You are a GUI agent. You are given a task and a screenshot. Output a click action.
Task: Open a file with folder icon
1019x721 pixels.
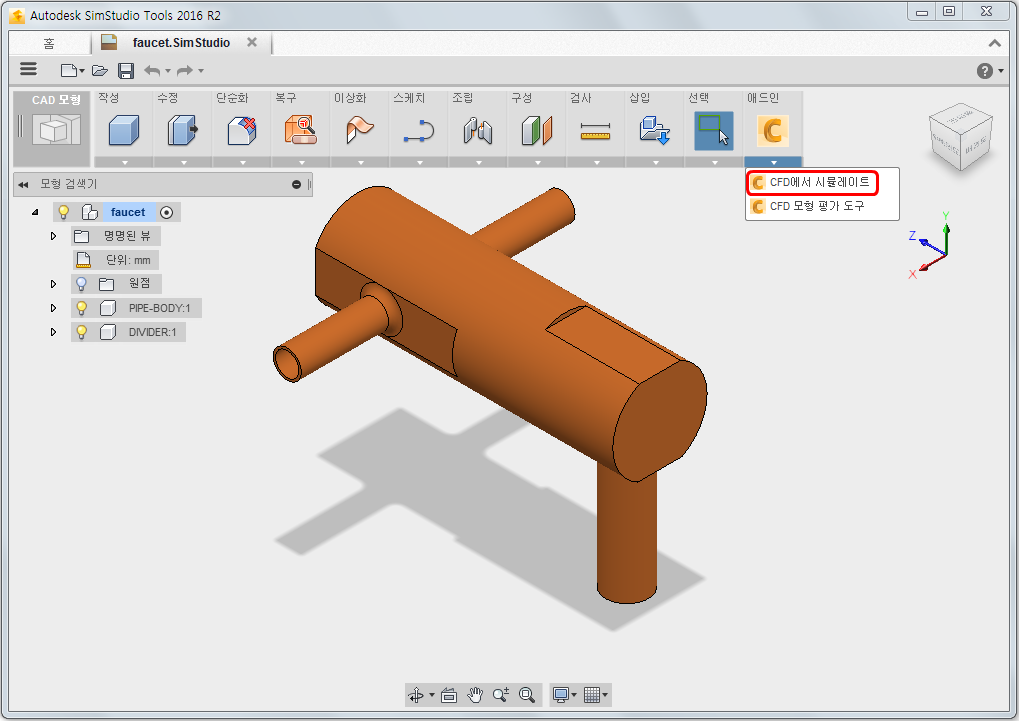pyautogui.click(x=99, y=70)
